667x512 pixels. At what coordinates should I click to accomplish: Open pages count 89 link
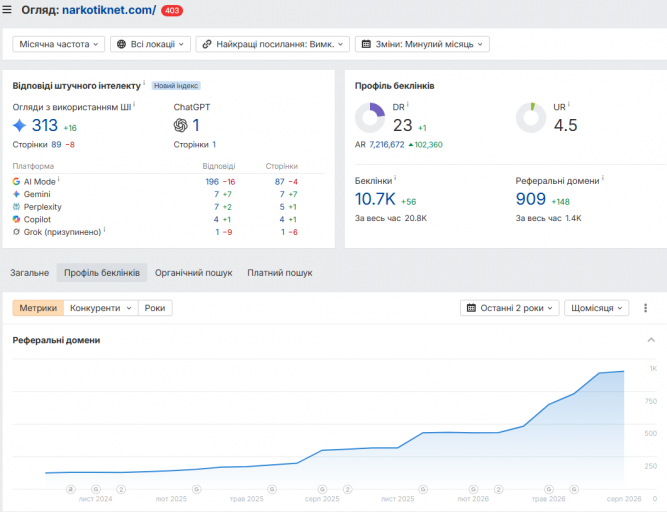(56, 145)
